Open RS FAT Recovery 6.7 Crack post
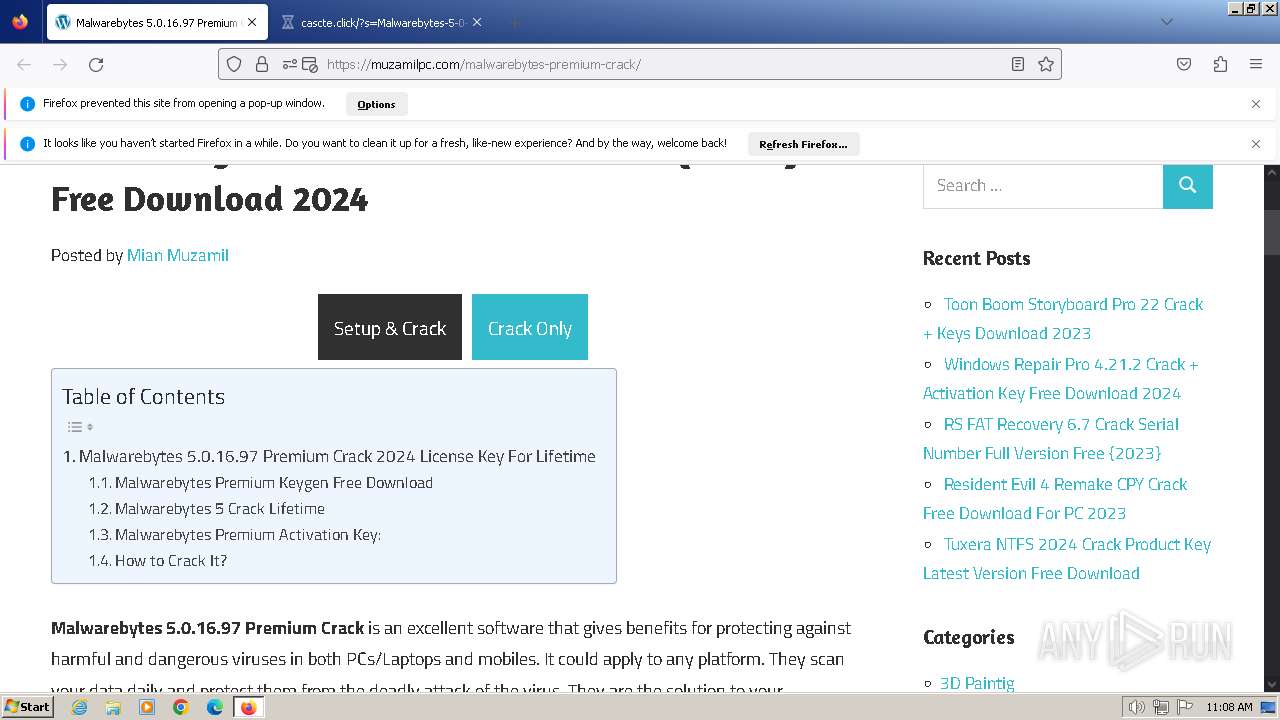The image size is (1280, 720). [x=1051, y=438]
